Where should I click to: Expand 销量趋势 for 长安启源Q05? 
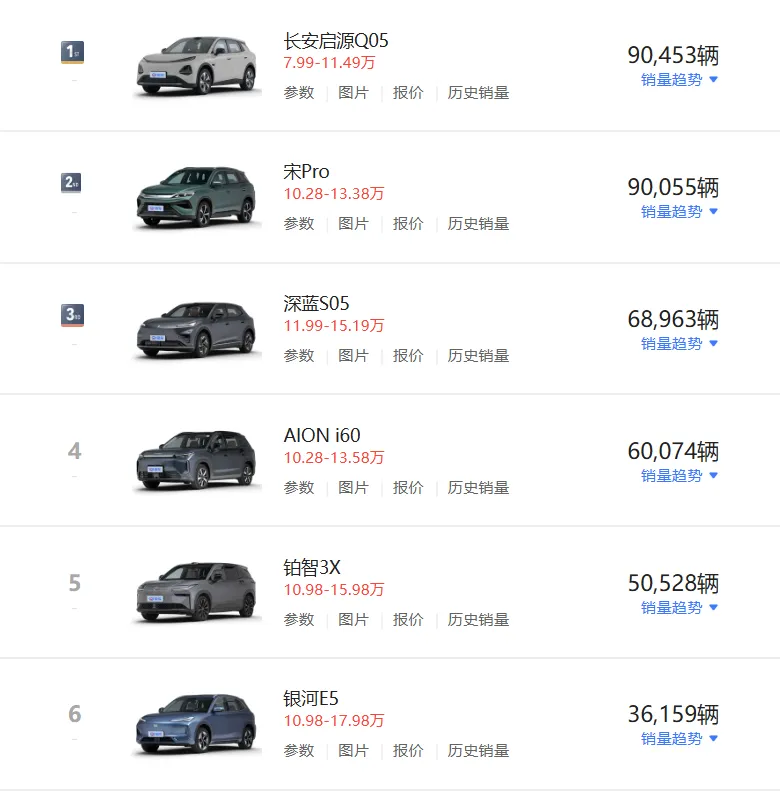click(x=679, y=80)
